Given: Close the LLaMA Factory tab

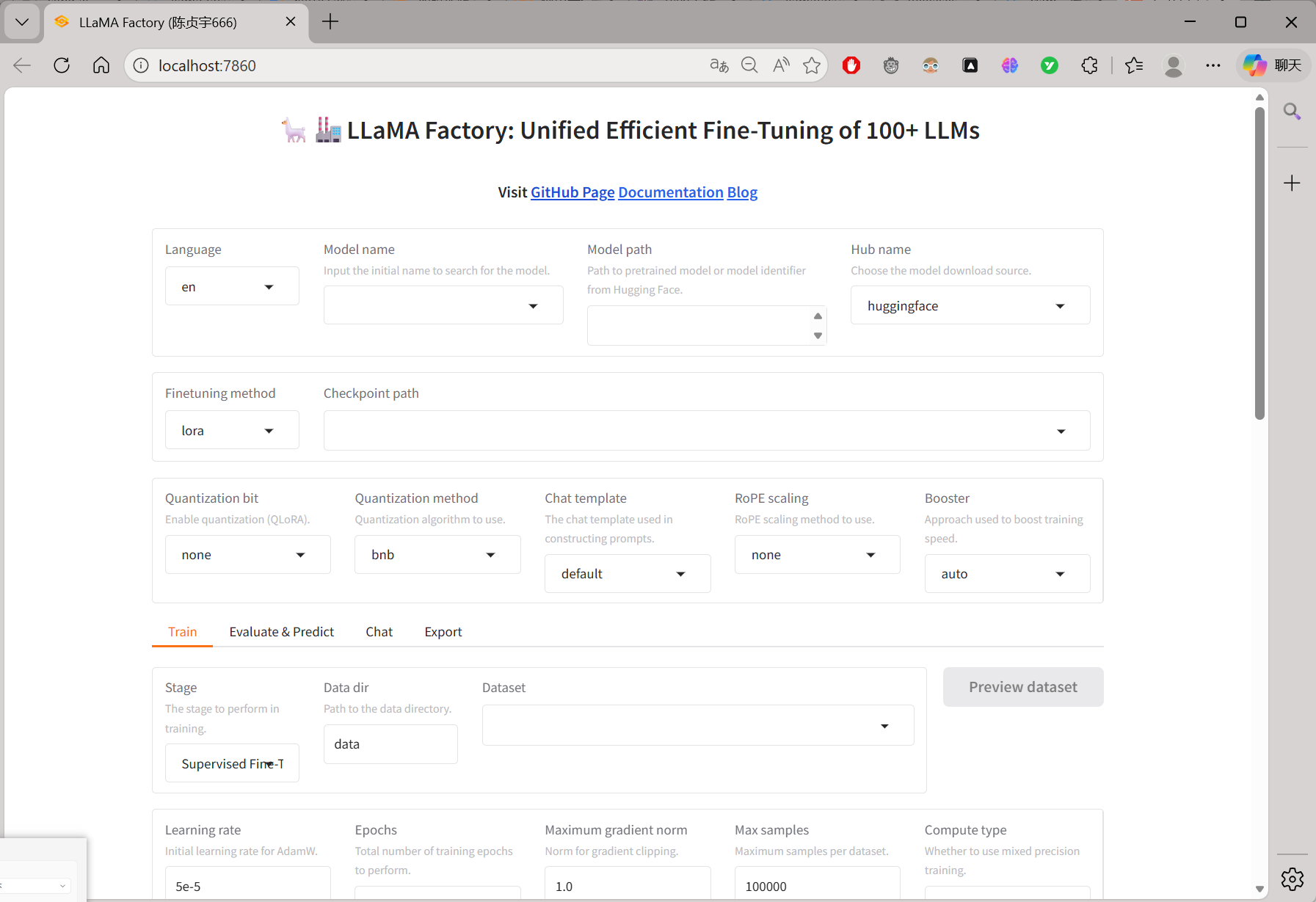Looking at the screenshot, I should [x=291, y=22].
